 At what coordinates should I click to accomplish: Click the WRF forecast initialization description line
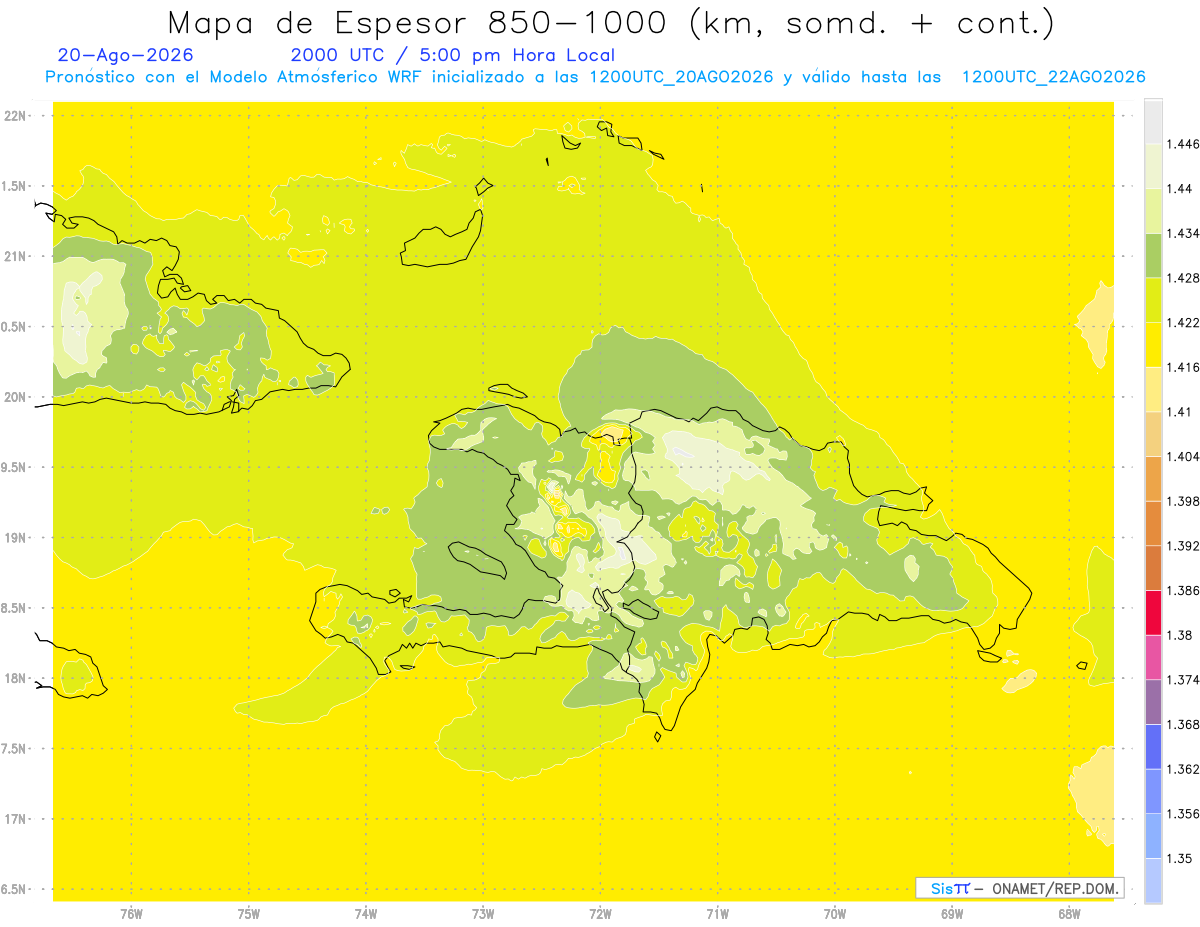[x=595, y=77]
